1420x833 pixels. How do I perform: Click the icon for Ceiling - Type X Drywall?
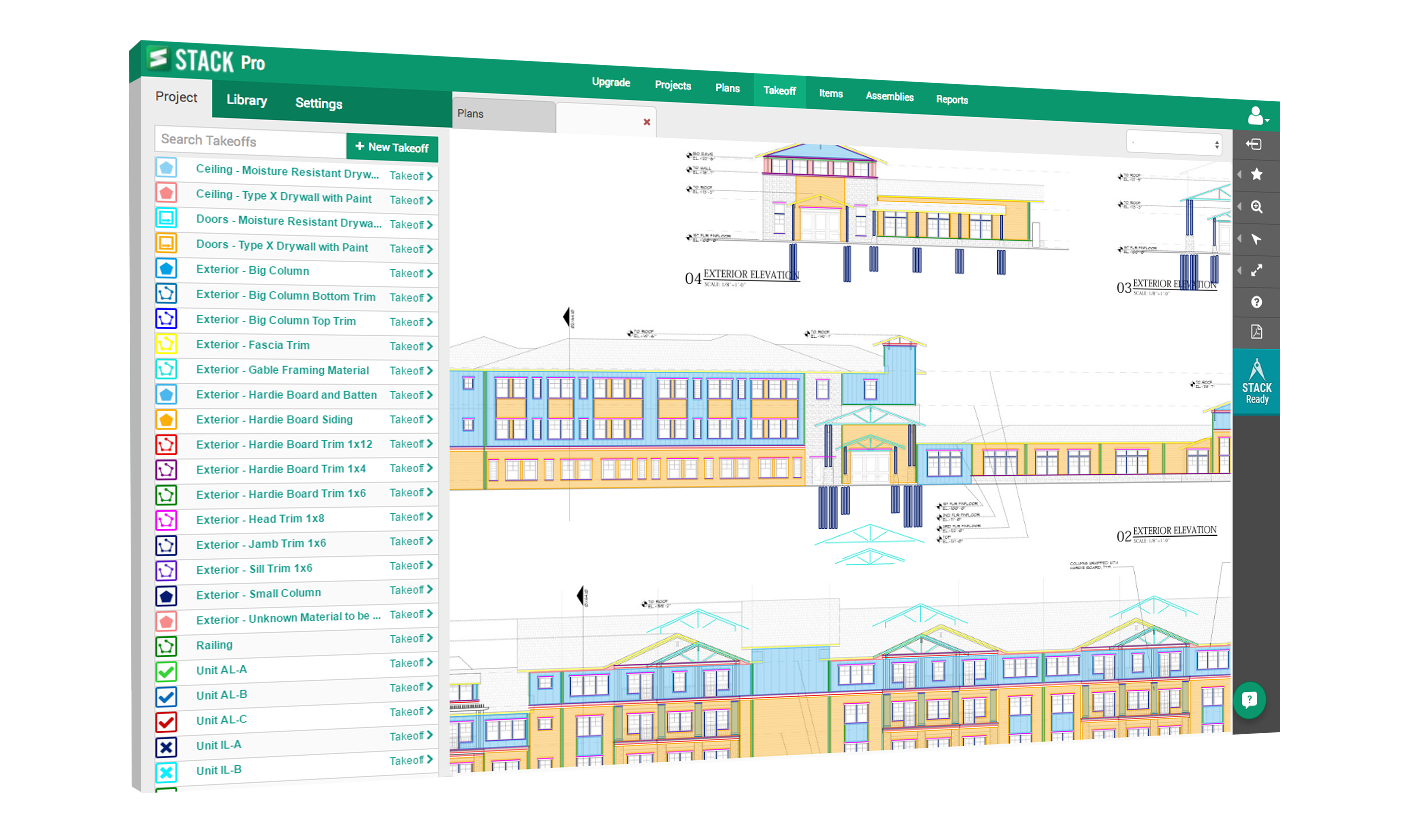click(x=166, y=192)
